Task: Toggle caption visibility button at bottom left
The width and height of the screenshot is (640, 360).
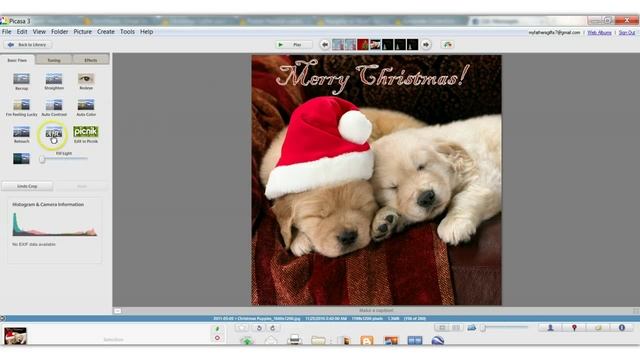Action: pyautogui.click(x=118, y=311)
